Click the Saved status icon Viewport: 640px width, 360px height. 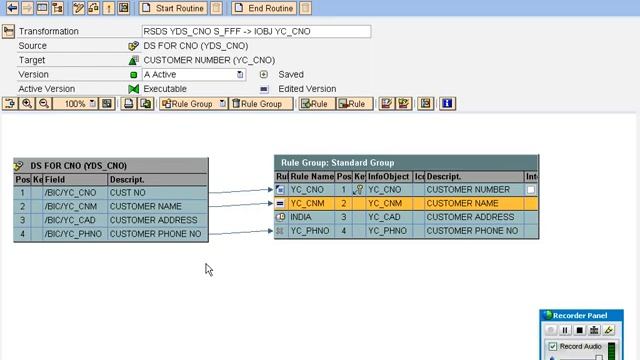(x=264, y=75)
